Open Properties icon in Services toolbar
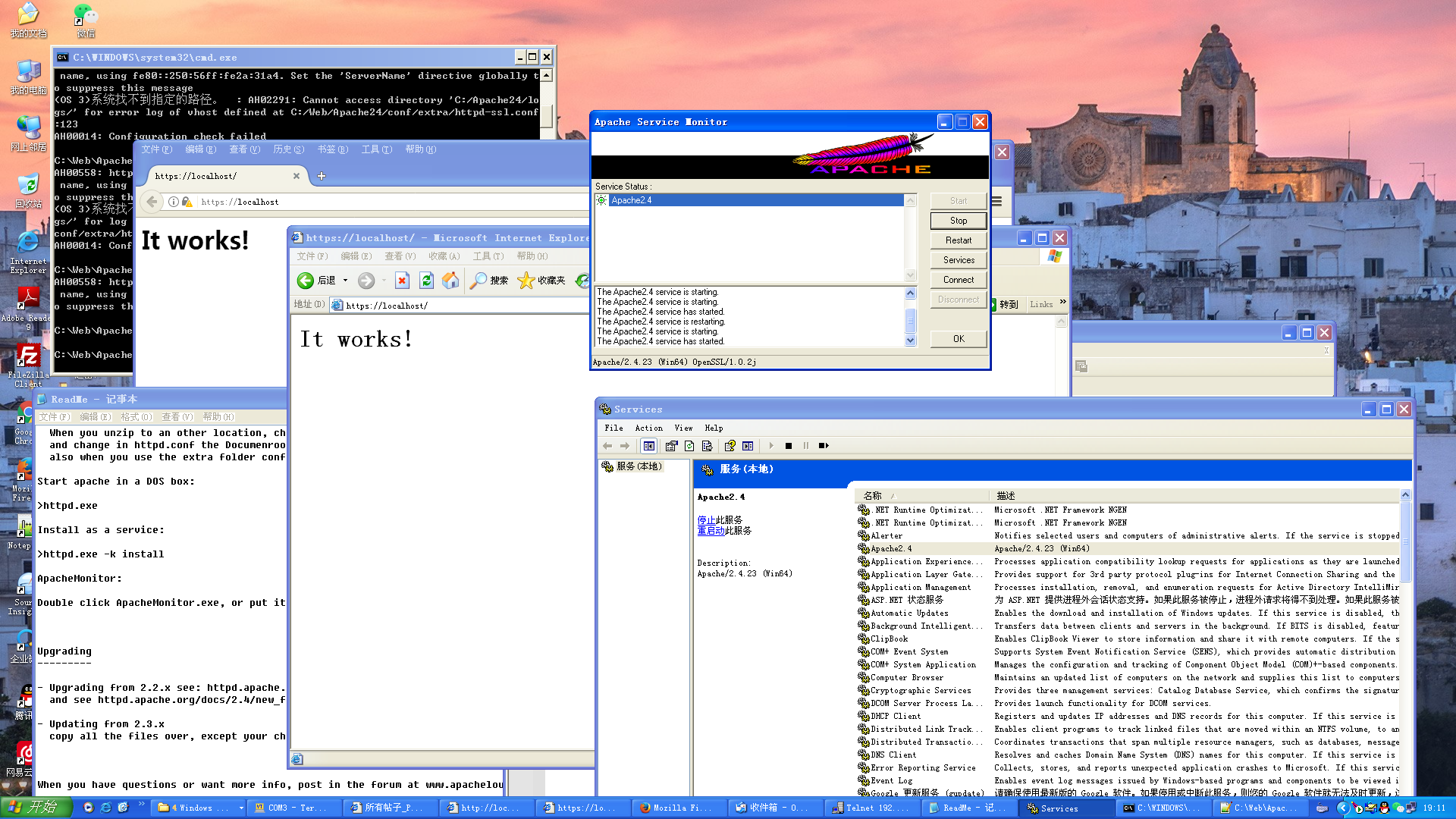The width and height of the screenshot is (1456, 819). click(x=671, y=446)
